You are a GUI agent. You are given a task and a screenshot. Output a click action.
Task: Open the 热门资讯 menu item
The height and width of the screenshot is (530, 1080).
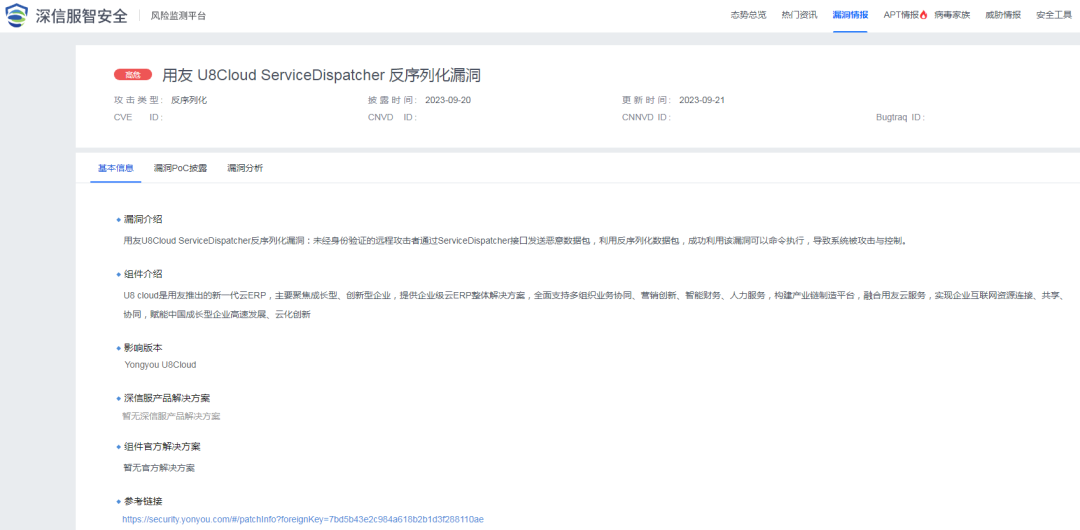(x=799, y=15)
